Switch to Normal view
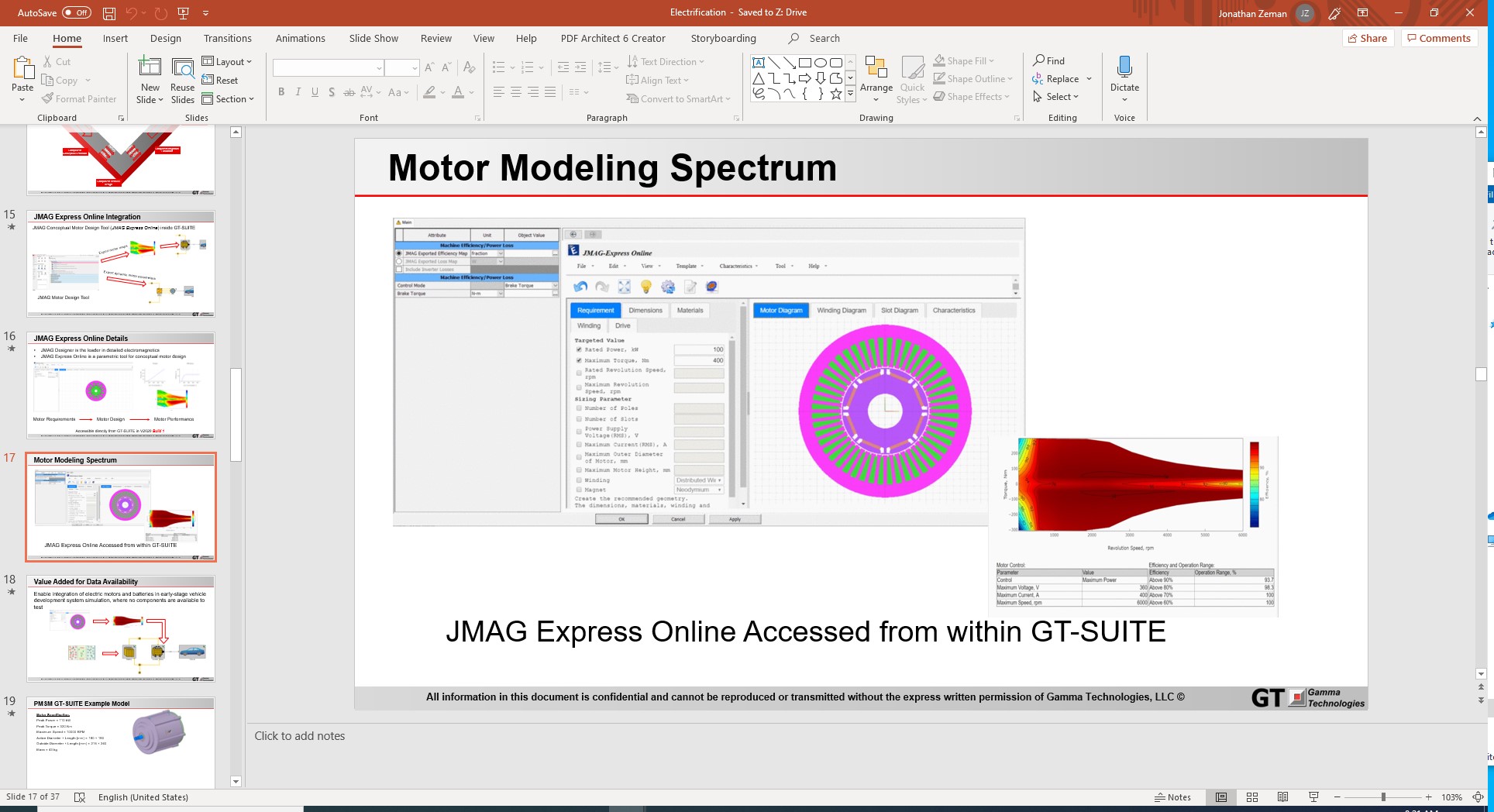The width and height of the screenshot is (1494, 812). 1221,797
